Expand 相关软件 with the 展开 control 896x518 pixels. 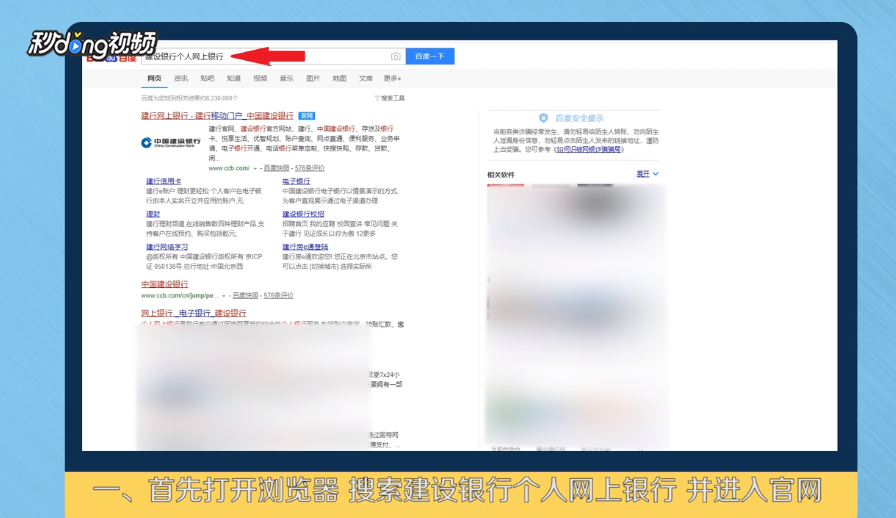647,174
